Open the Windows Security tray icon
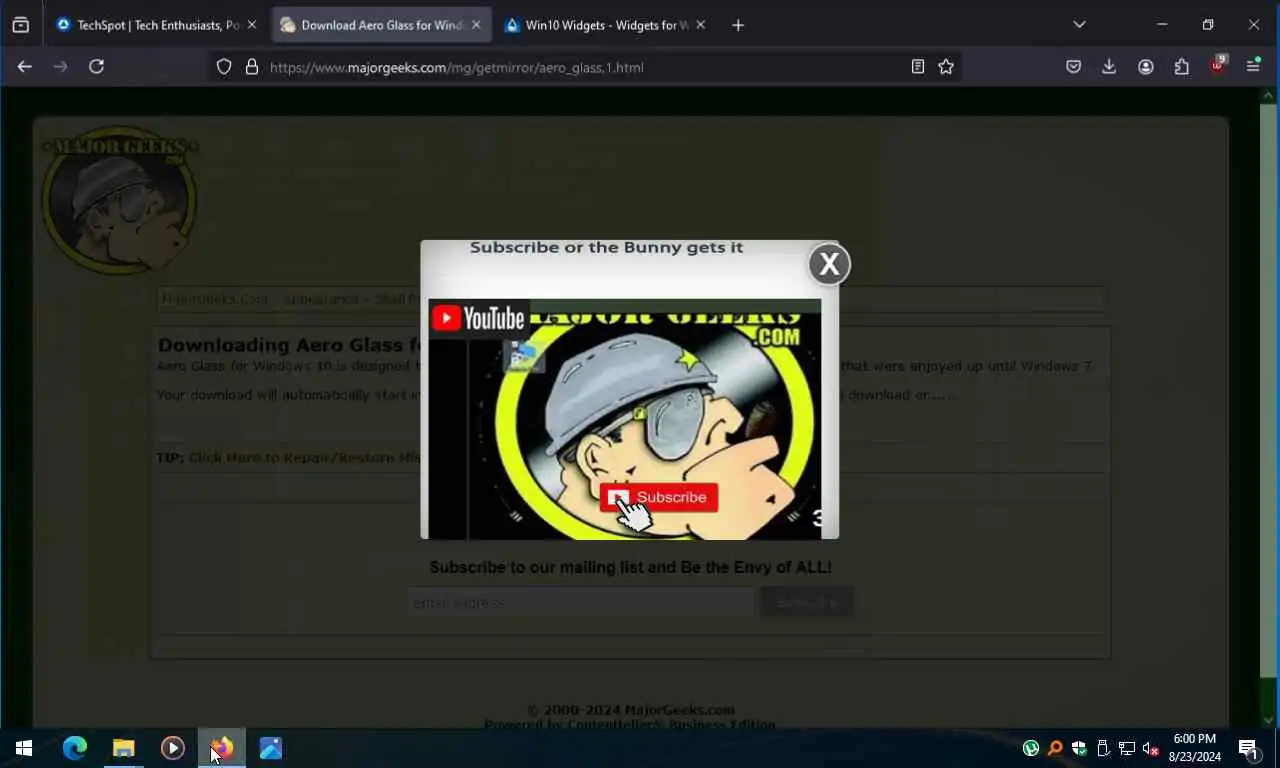This screenshot has height=768, width=1280. 1079,748
